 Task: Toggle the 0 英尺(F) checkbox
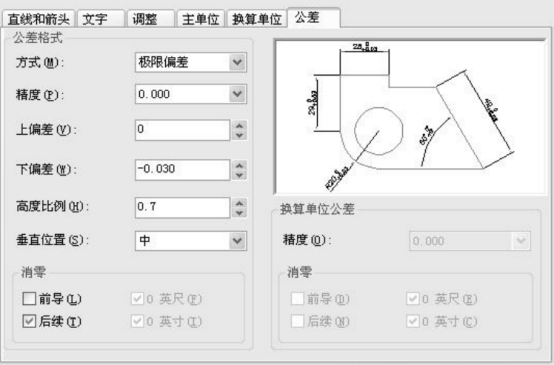click(x=137, y=299)
